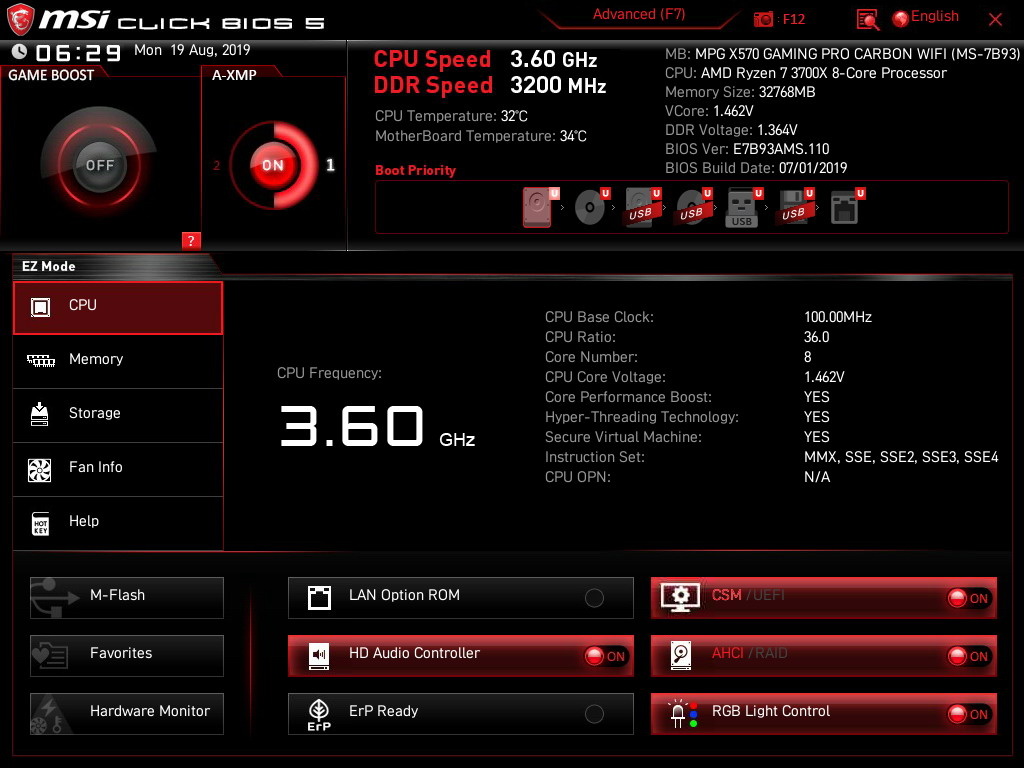Switch to Advanced (F7) mode
This screenshot has width=1024, height=768.
(639, 14)
